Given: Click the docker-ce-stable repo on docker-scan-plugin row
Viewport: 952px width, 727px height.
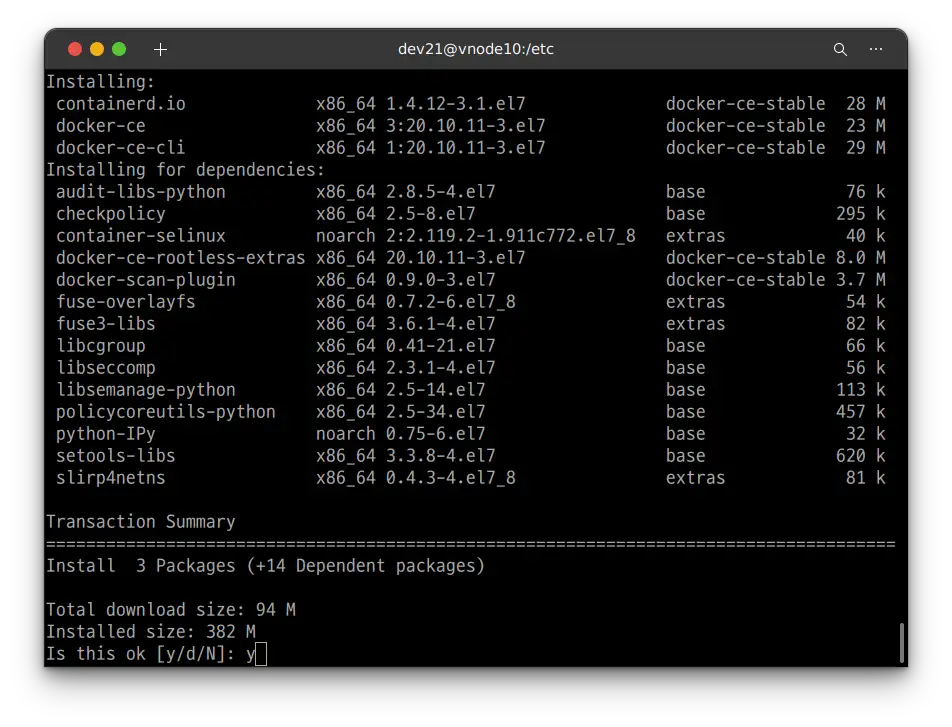Looking at the screenshot, I should coord(746,279).
